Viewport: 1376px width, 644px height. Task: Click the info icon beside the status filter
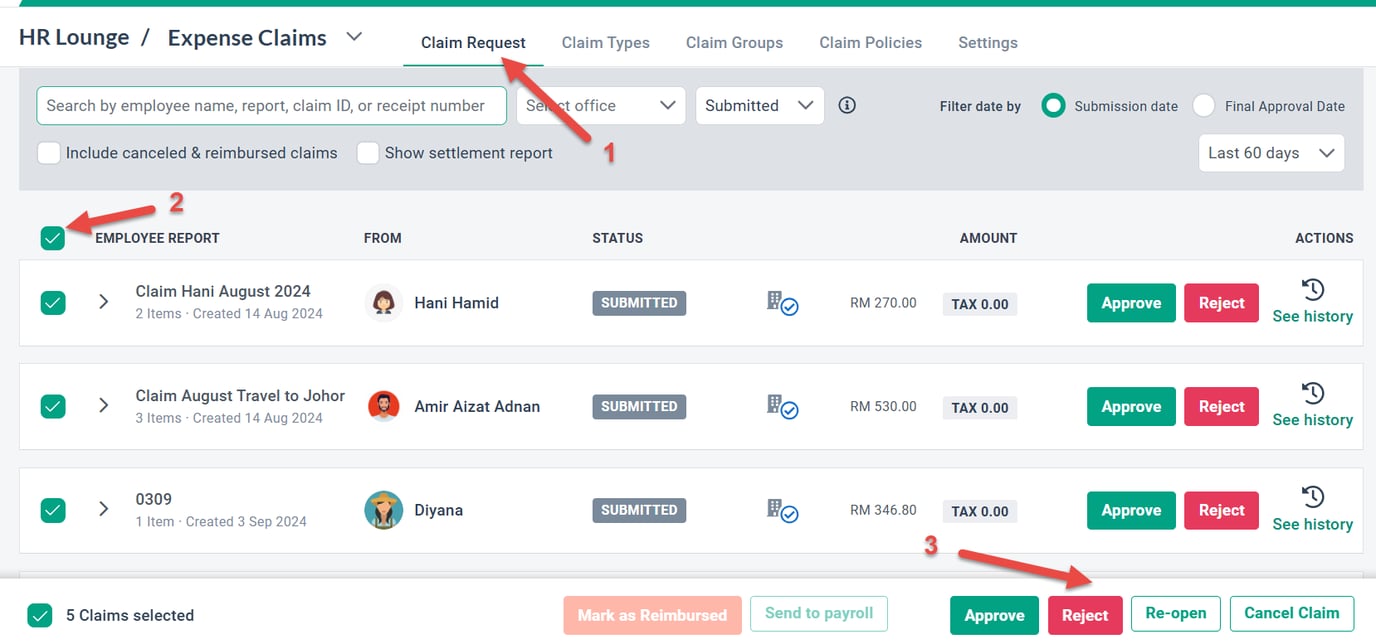846,104
